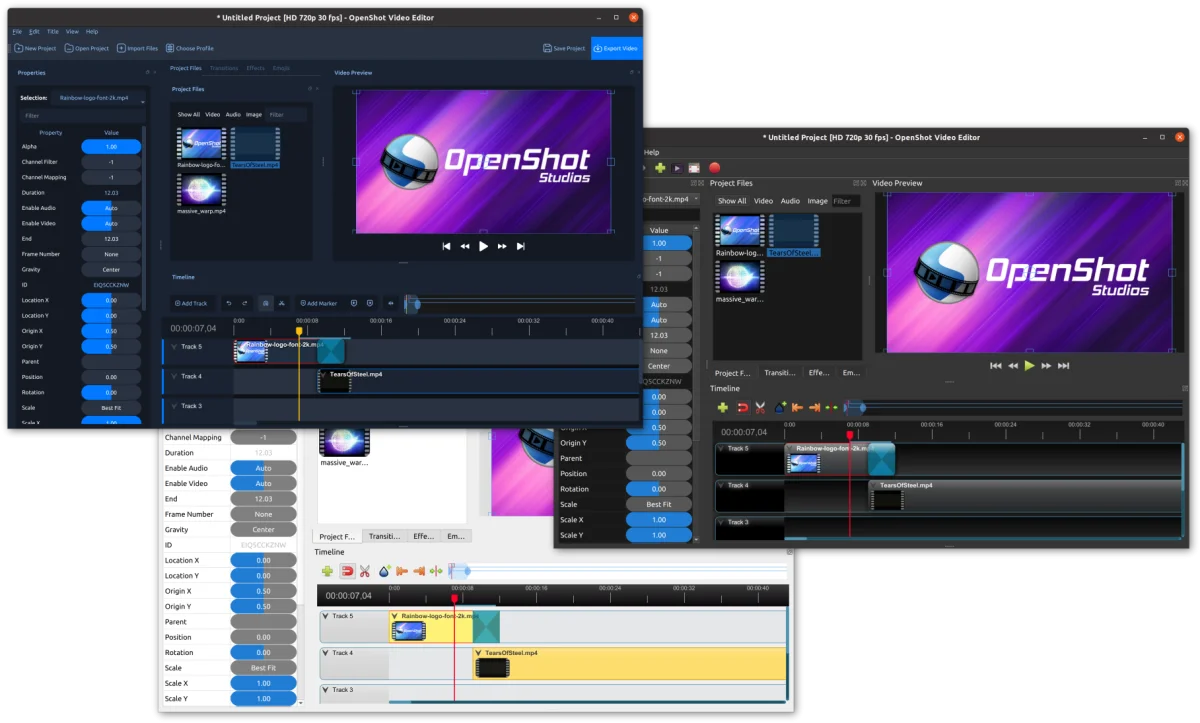Expand Track 4 arrow in front window

172,377
